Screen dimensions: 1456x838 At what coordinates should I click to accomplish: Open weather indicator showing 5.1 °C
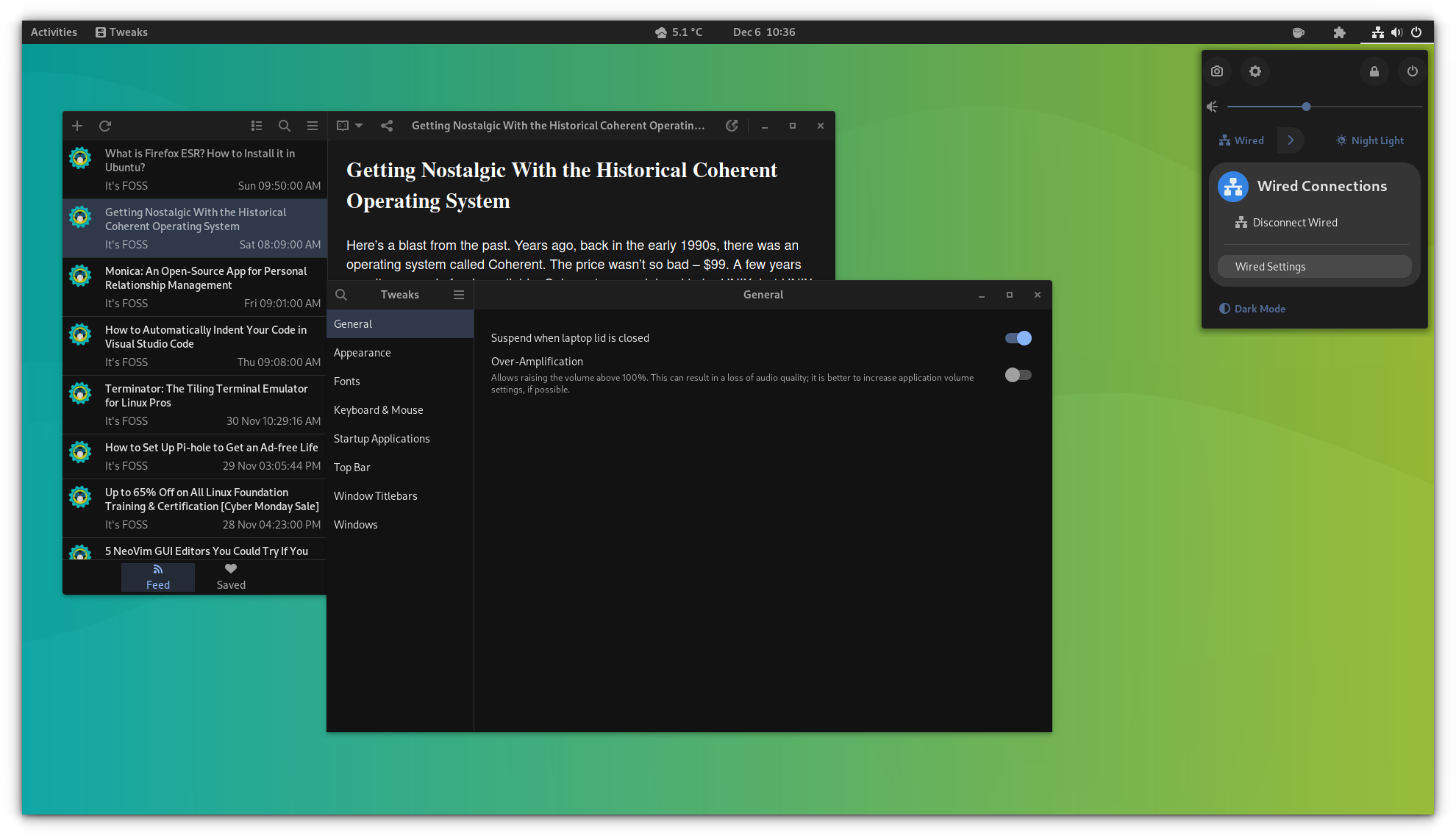679,32
